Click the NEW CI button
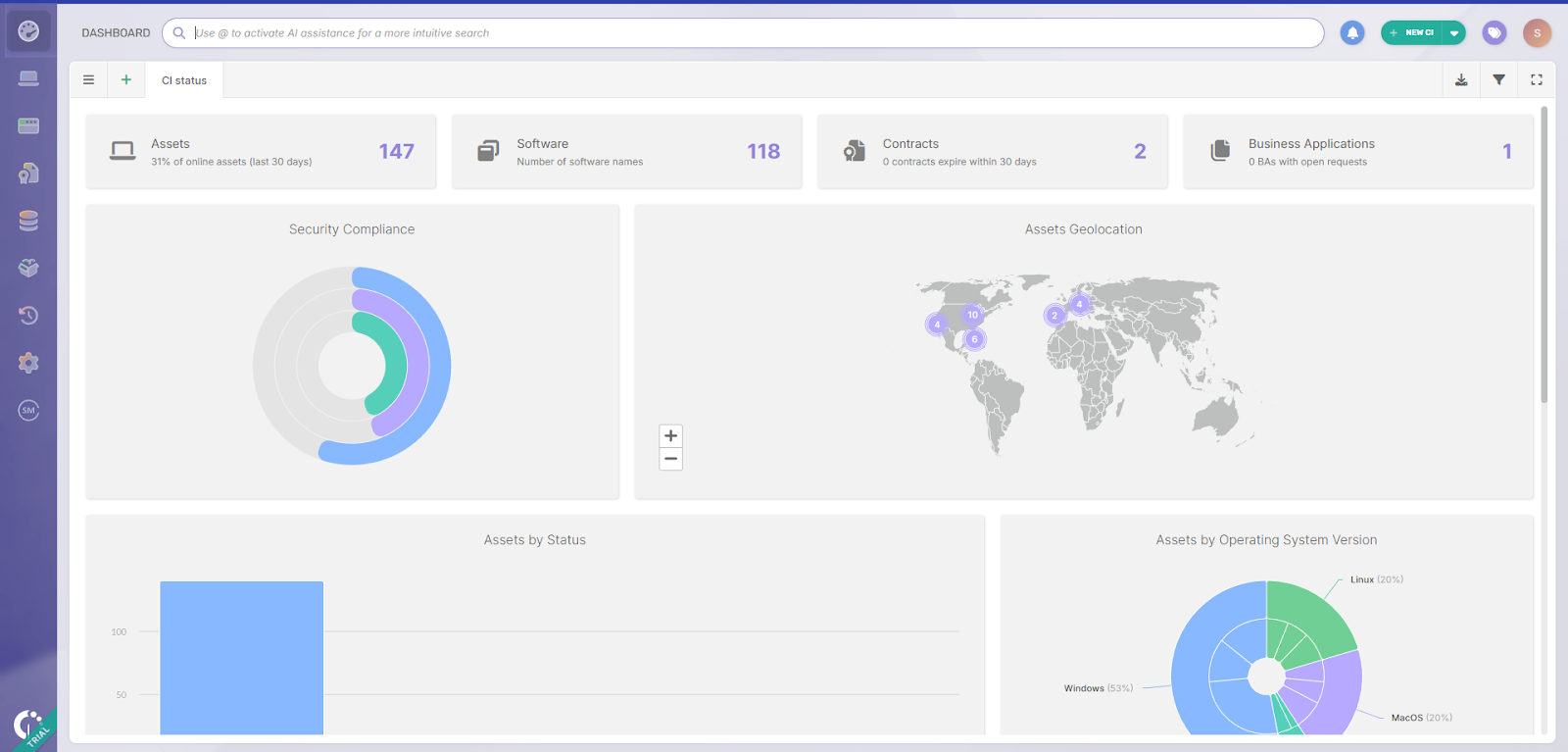 1411,33
